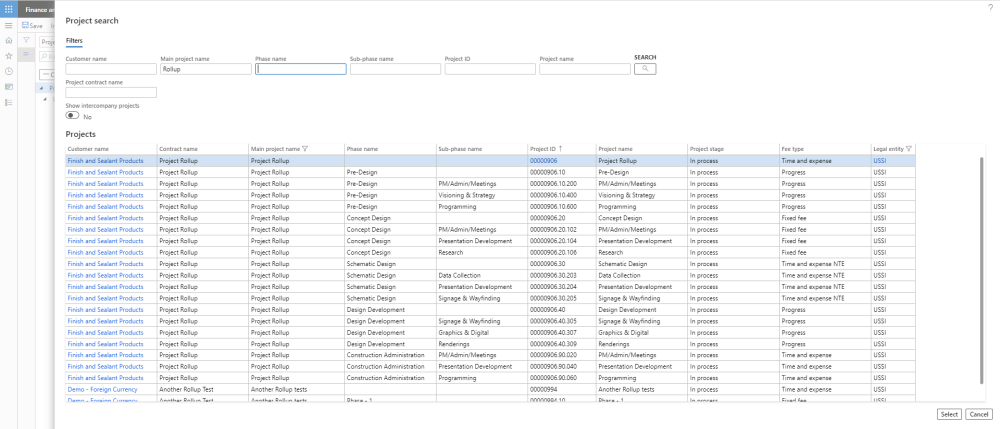Click project ID 00000906.30.203 cell
The width and height of the screenshot is (1000, 429).
click(x=562, y=275)
